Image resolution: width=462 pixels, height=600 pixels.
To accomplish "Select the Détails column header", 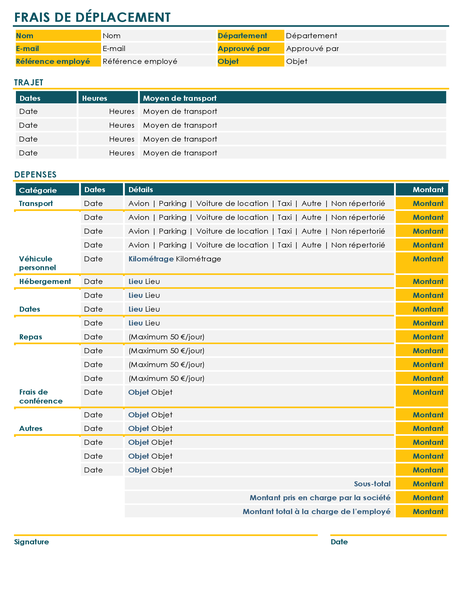I will pos(259,190).
